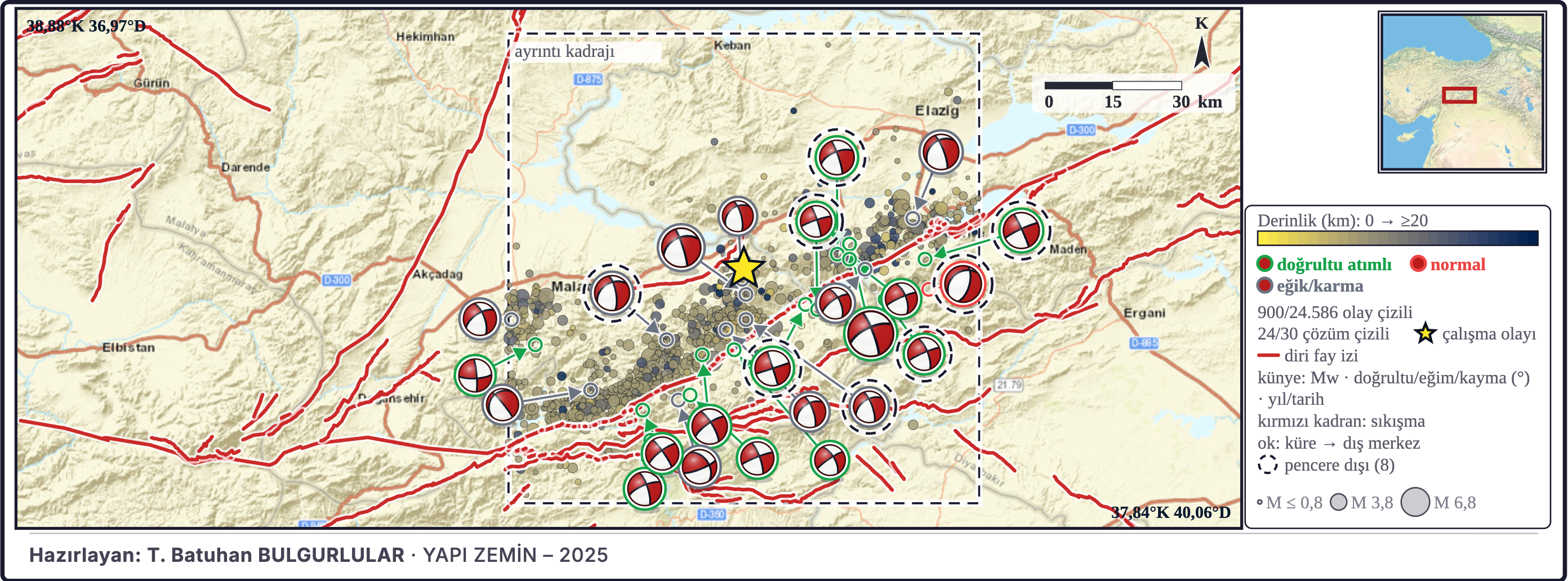
Task: Click the red 'diri fay izi' line sample
Action: (x=1268, y=355)
